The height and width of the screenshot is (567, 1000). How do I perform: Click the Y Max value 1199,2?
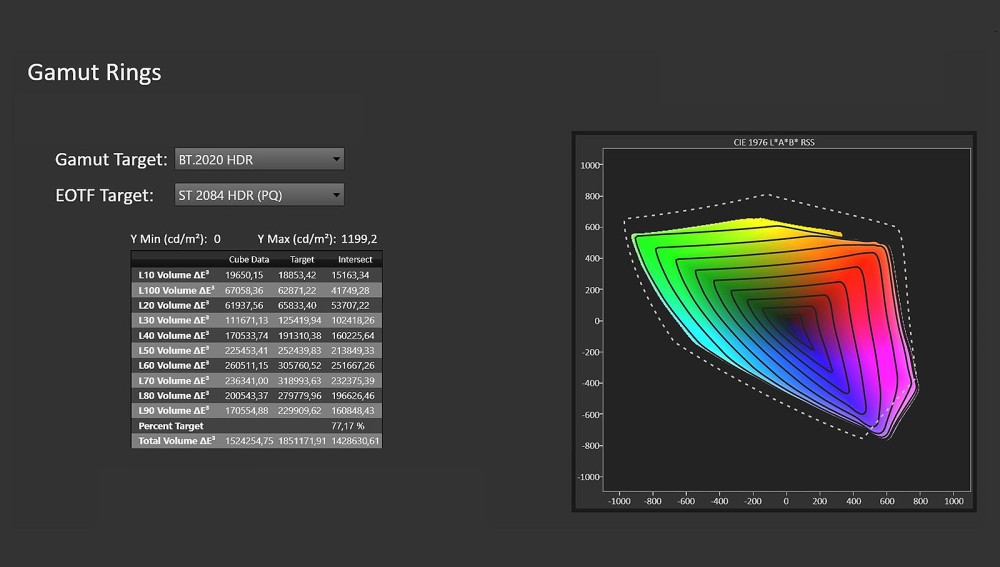point(359,239)
